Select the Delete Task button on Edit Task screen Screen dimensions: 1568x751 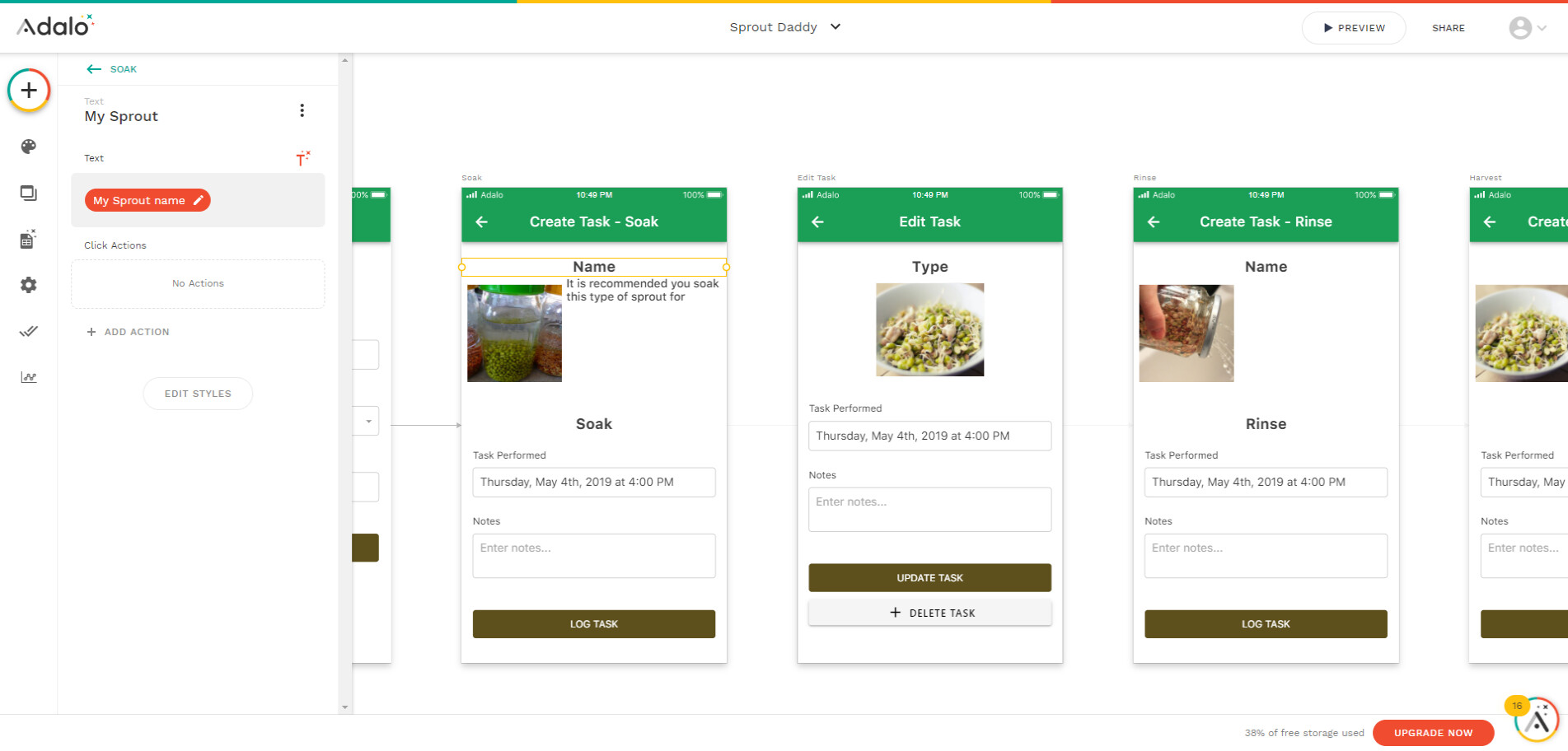(930, 613)
